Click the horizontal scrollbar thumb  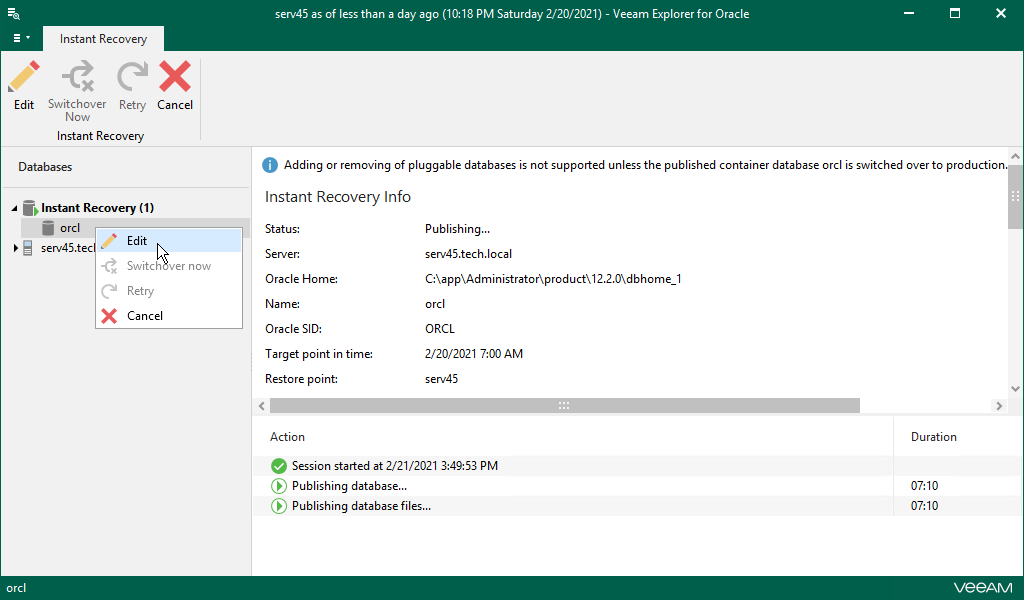[564, 405]
